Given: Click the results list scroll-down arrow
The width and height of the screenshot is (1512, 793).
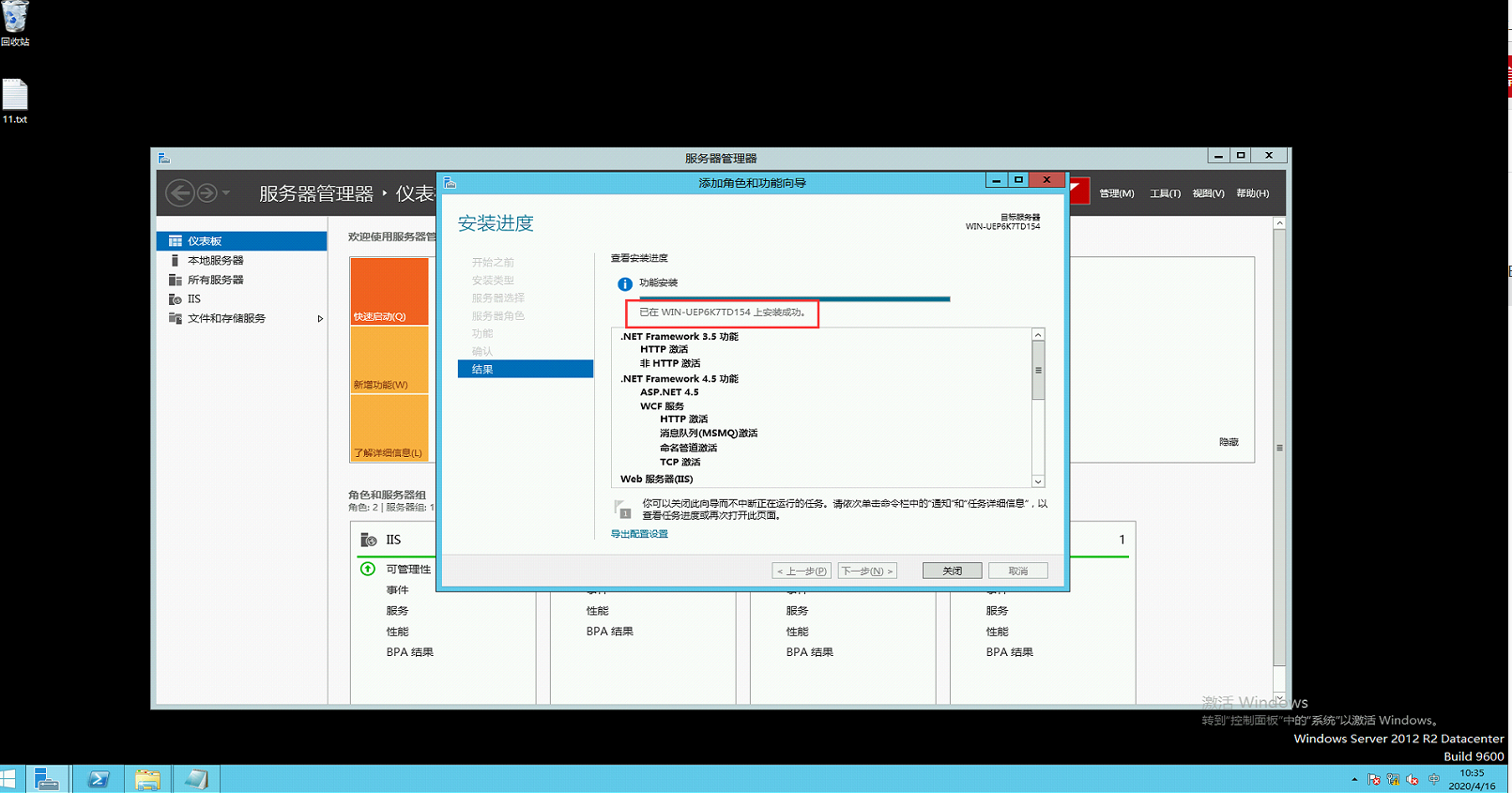Looking at the screenshot, I should coord(1038,481).
